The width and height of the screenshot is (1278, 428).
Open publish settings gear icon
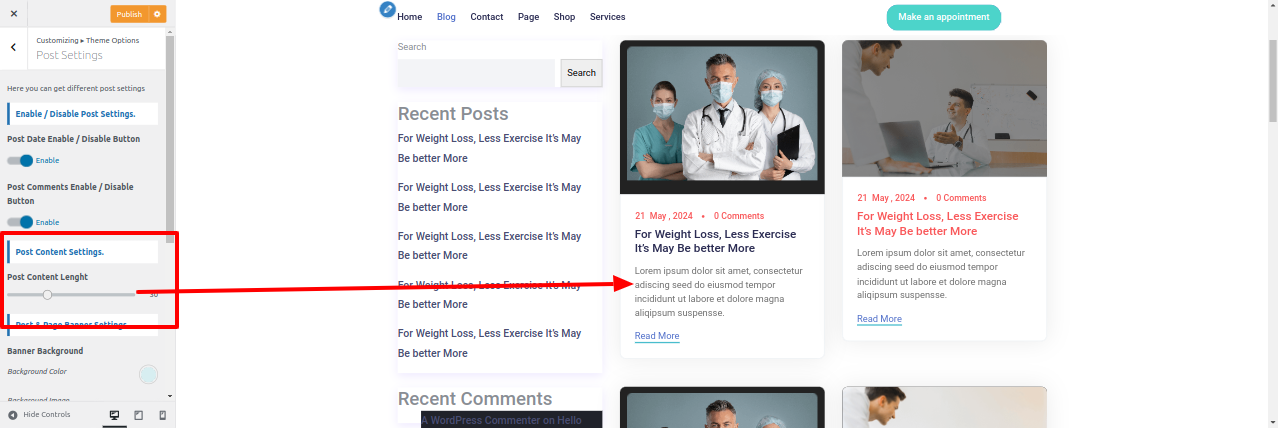pos(157,14)
